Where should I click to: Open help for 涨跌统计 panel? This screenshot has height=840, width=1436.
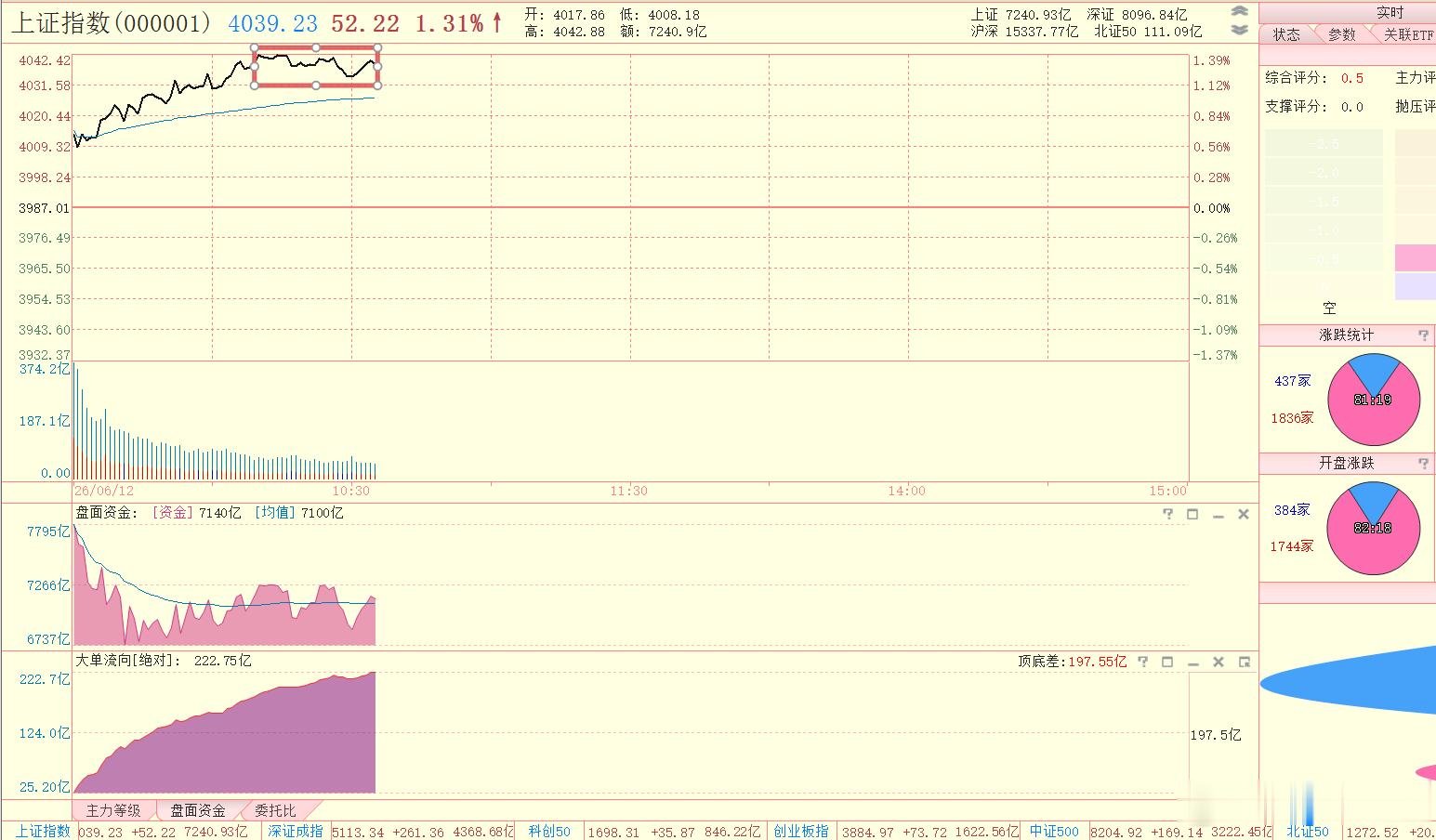[1423, 335]
